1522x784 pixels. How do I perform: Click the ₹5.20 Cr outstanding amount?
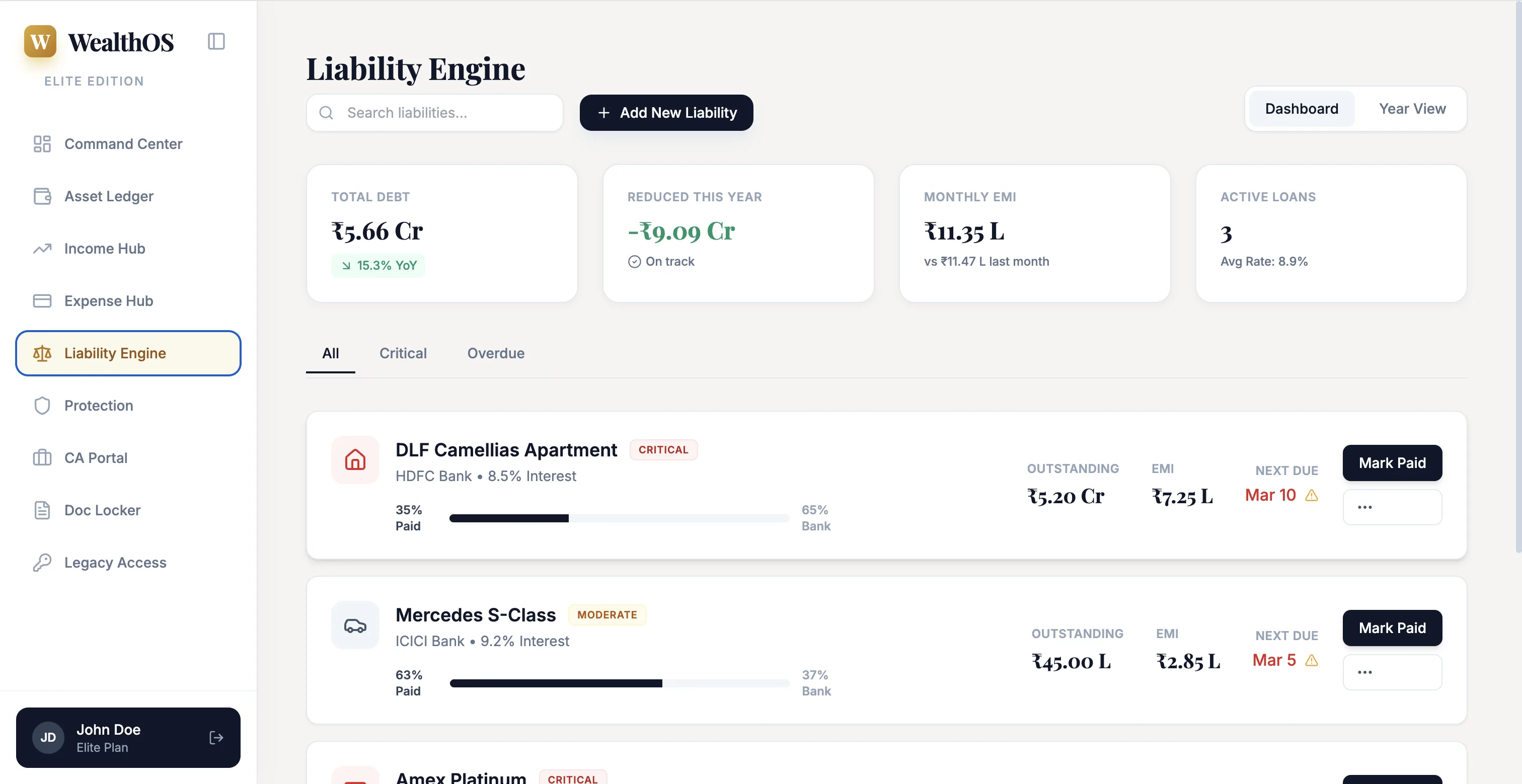[x=1066, y=496]
